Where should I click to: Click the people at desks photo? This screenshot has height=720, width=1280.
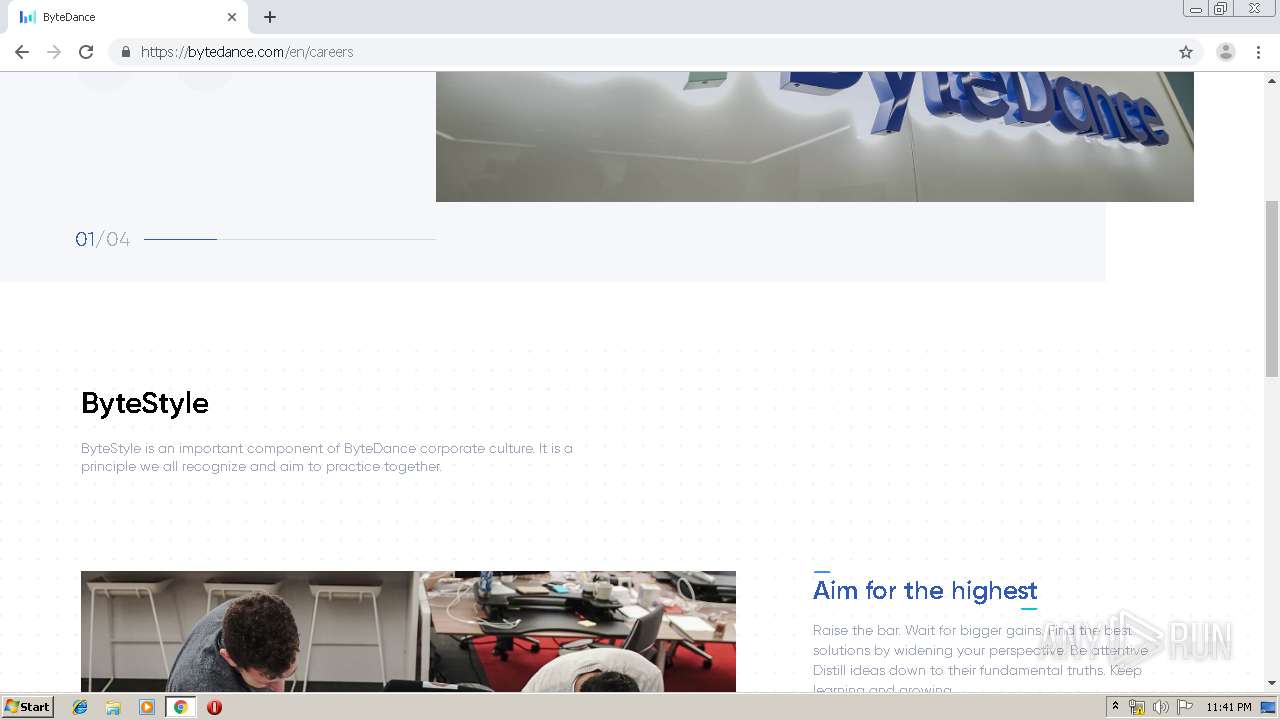click(408, 631)
